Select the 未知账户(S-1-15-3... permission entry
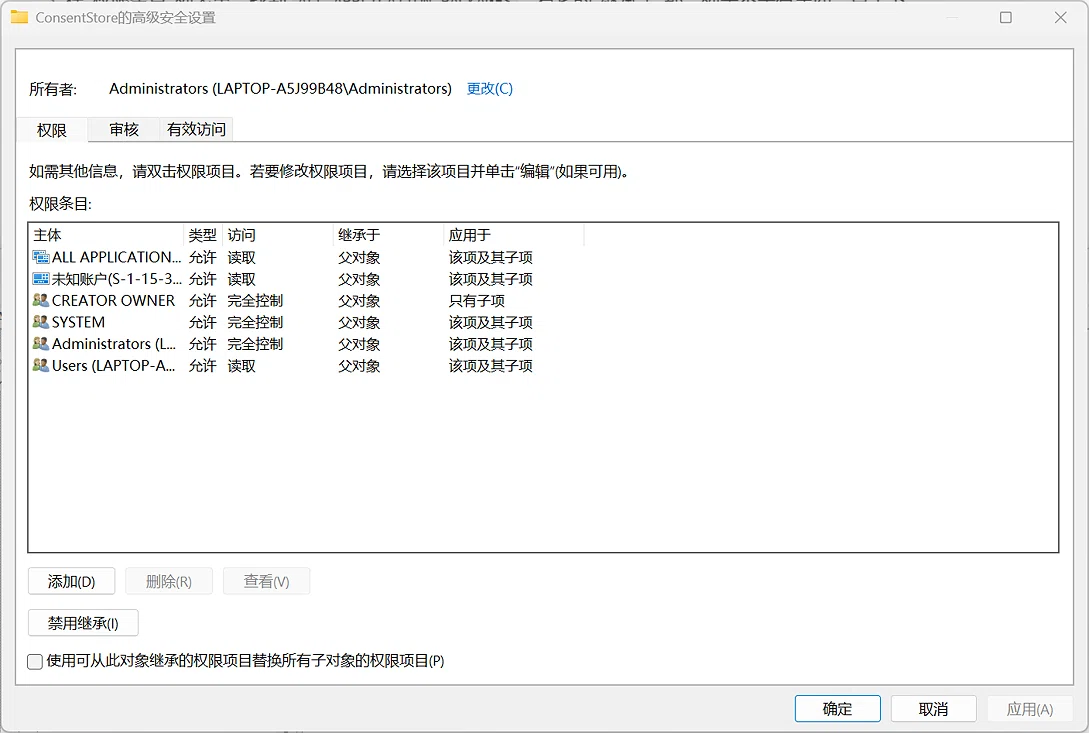Screen dimensions: 1089x733 (x=543, y=279)
